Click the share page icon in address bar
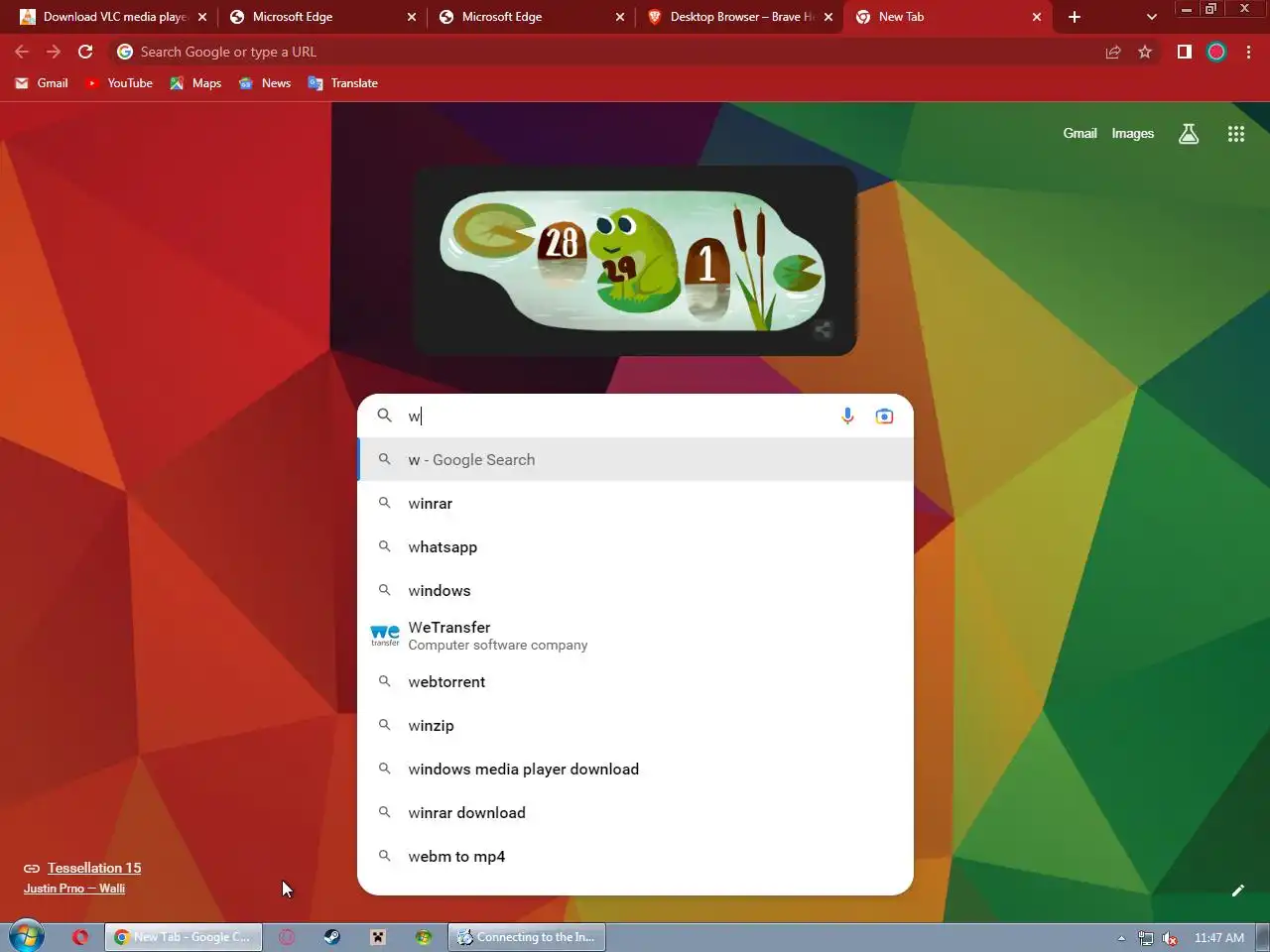Viewport: 1270px width, 952px height. [1113, 52]
